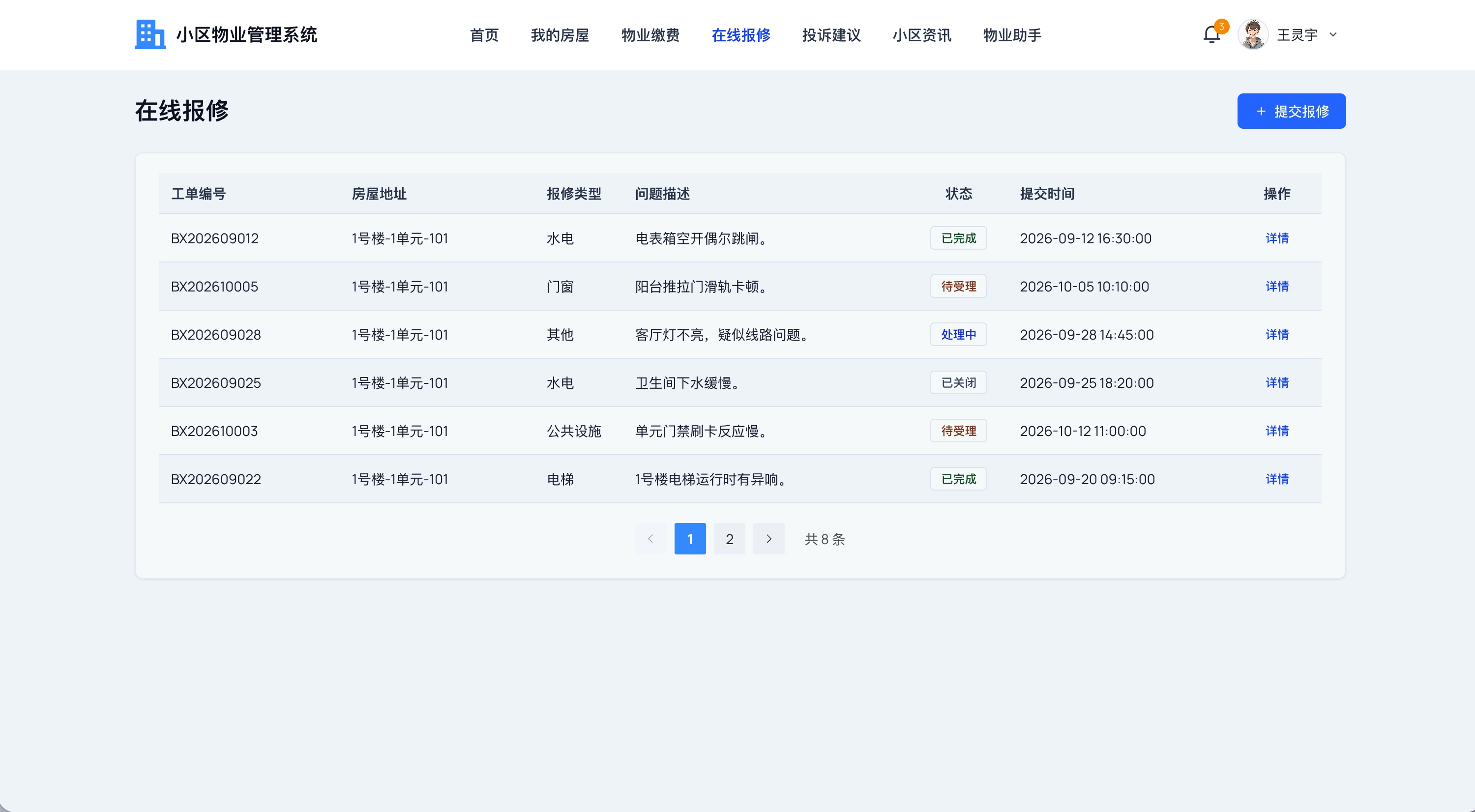Viewport: 1475px width, 812px height.
Task: Click the next page arrow
Action: (768, 539)
